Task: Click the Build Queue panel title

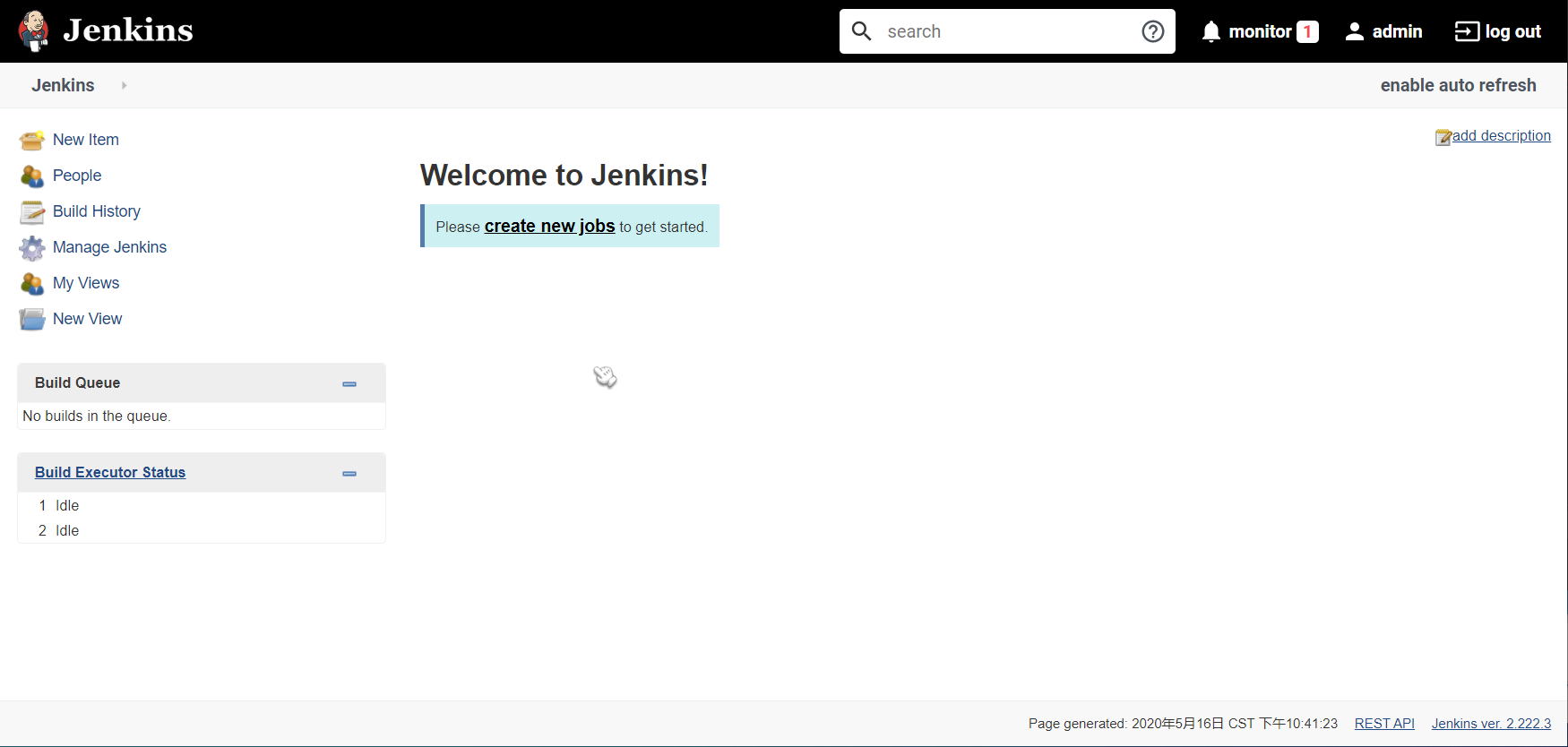Action: [77, 382]
